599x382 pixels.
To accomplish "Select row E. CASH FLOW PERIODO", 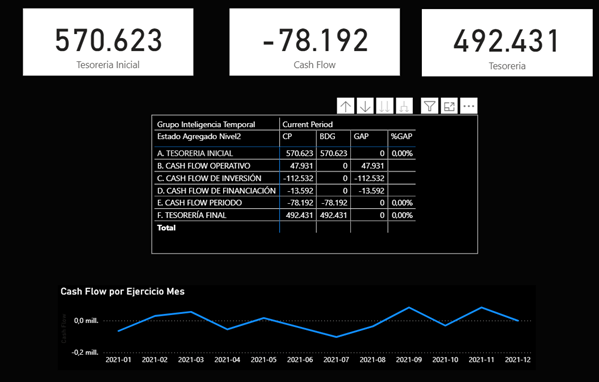I will coord(285,203).
